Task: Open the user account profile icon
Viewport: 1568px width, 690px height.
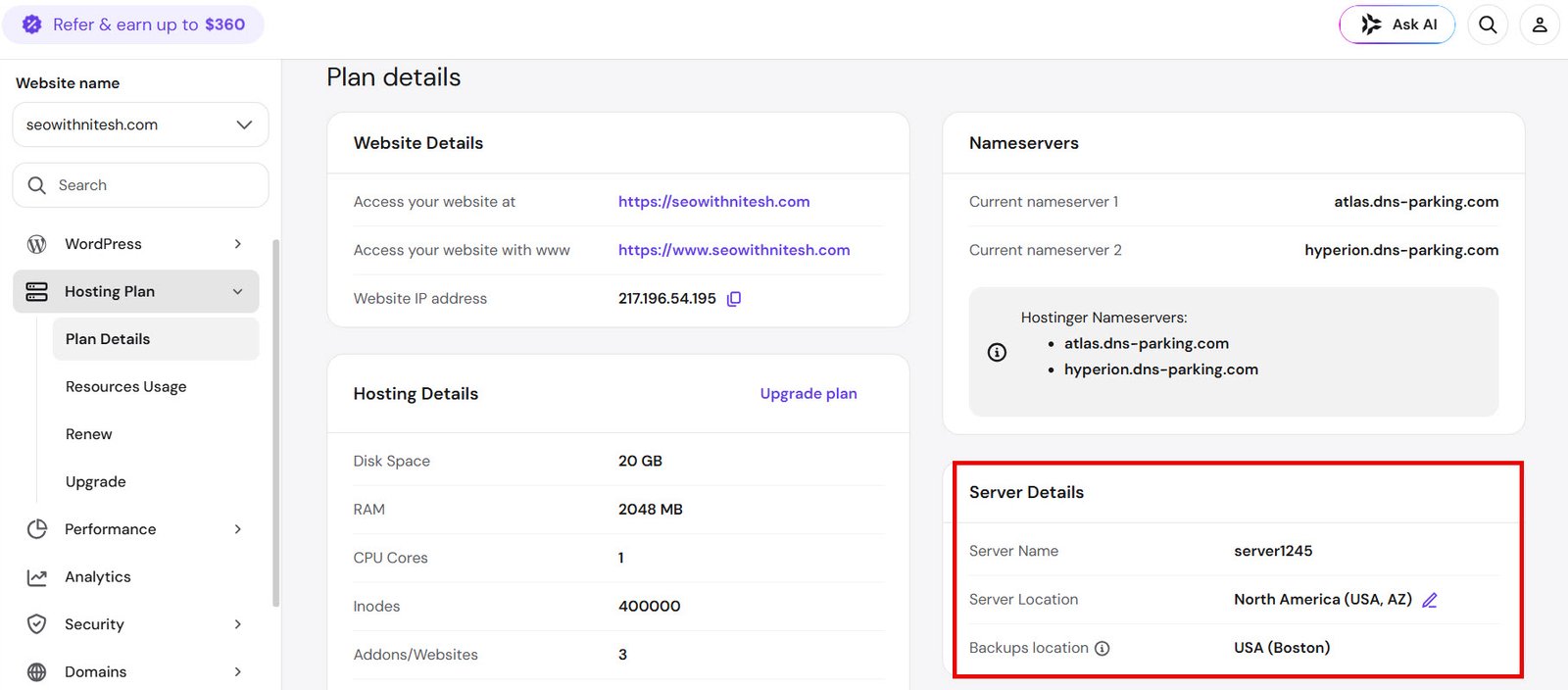Action: pos(1540,25)
